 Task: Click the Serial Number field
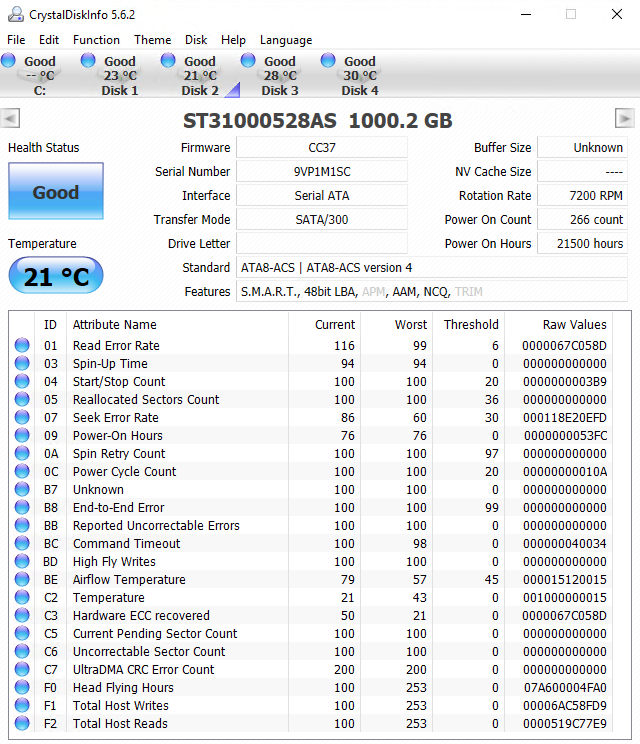[x=321, y=172]
